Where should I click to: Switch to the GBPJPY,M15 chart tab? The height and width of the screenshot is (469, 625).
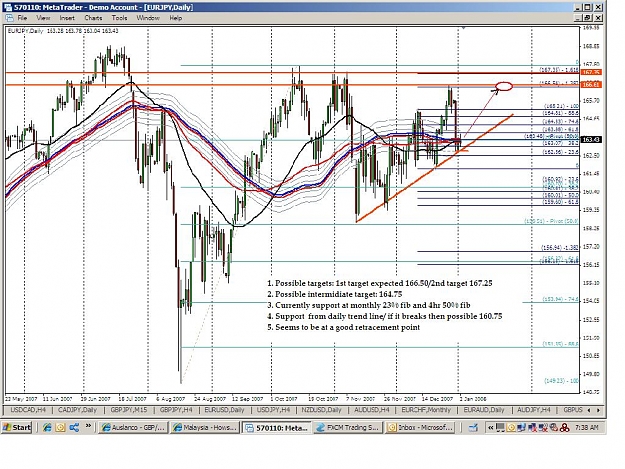coord(128,410)
